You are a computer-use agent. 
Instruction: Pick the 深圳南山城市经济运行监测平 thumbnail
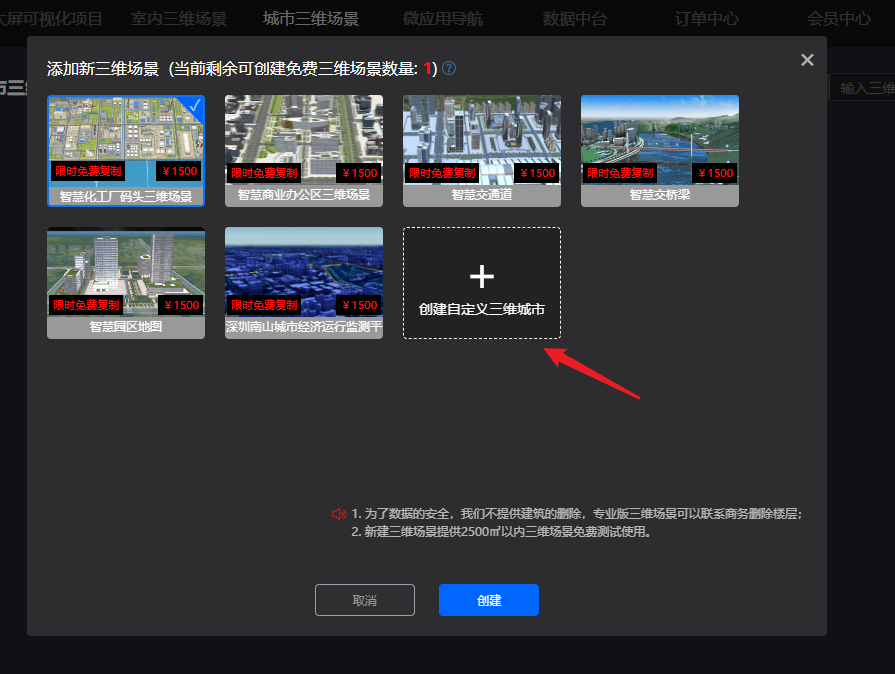tap(304, 283)
